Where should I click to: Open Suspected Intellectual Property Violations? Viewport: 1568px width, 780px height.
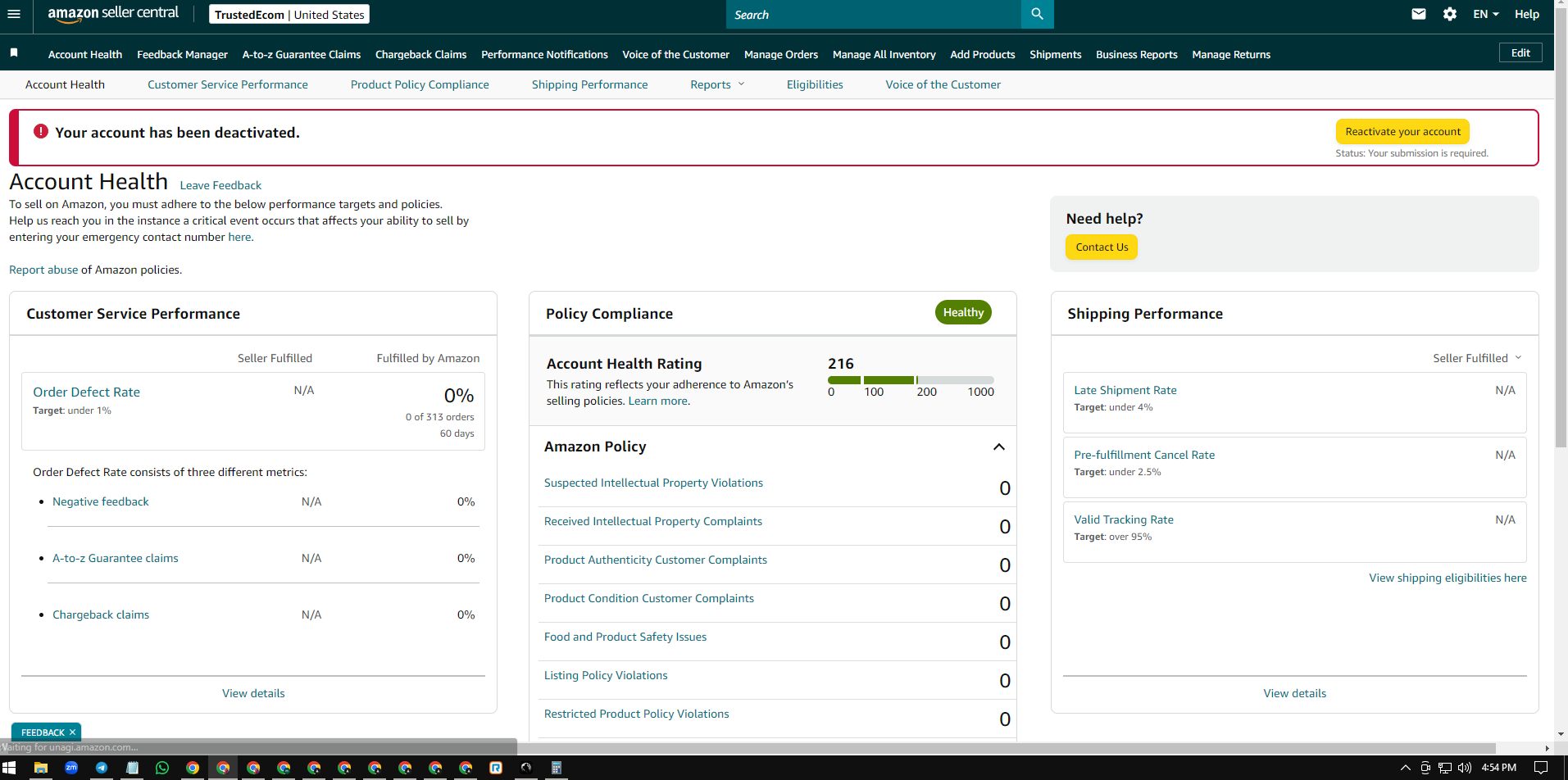(653, 483)
